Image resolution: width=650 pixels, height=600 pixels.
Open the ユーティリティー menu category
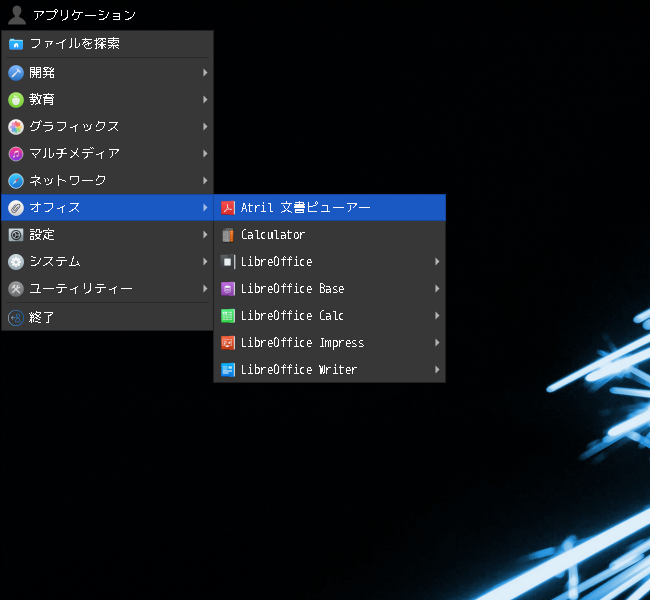(107, 289)
